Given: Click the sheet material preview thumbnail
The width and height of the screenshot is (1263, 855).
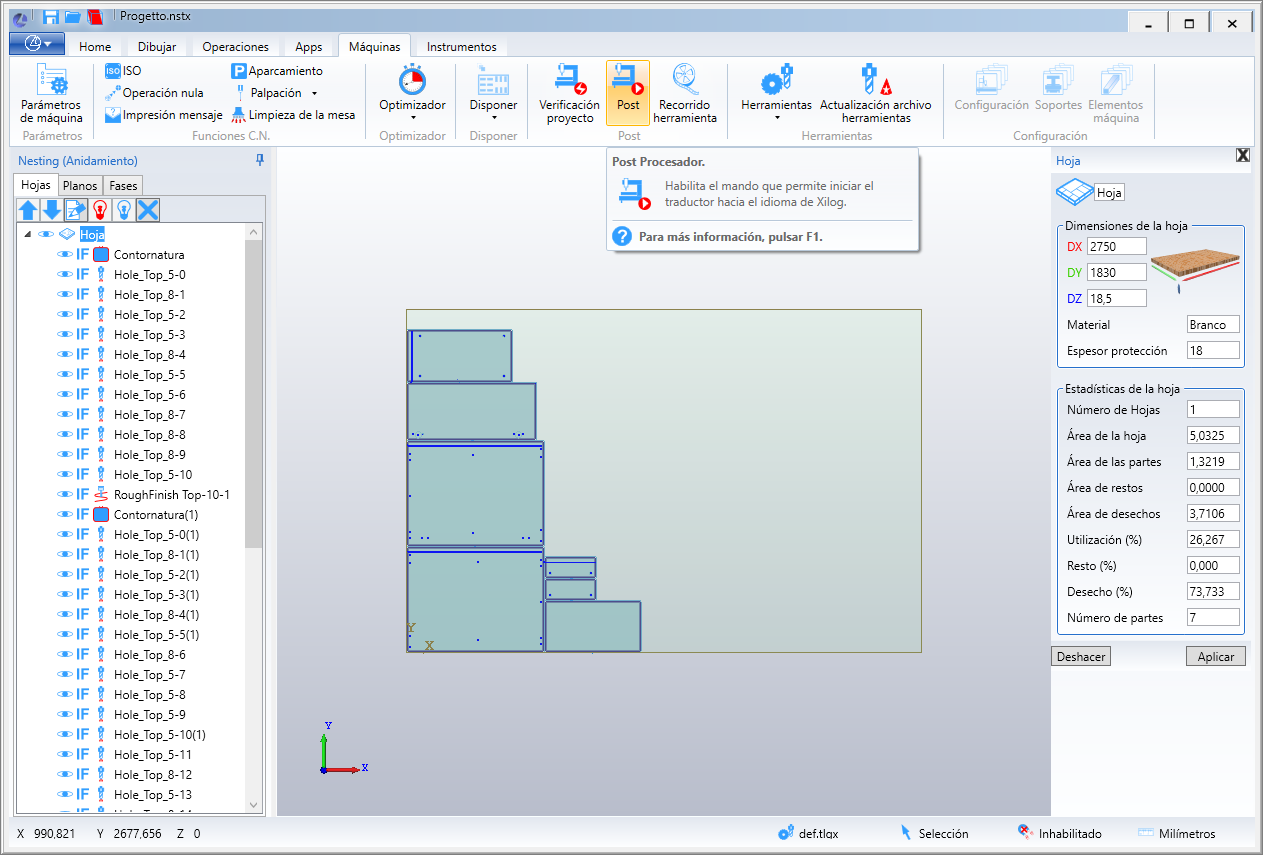Looking at the screenshot, I should 1195,270.
